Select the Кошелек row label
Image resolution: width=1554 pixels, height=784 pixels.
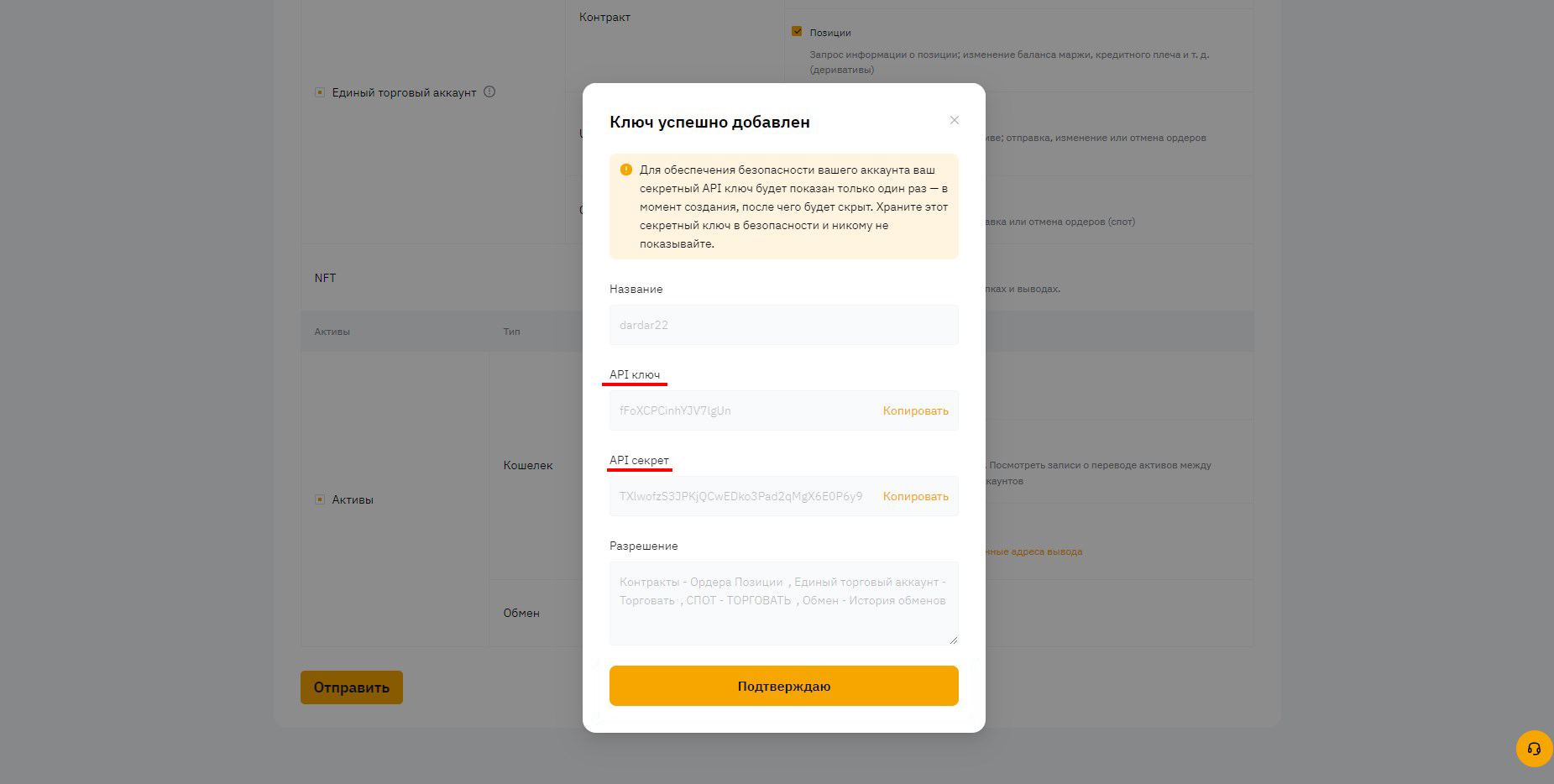(528, 465)
